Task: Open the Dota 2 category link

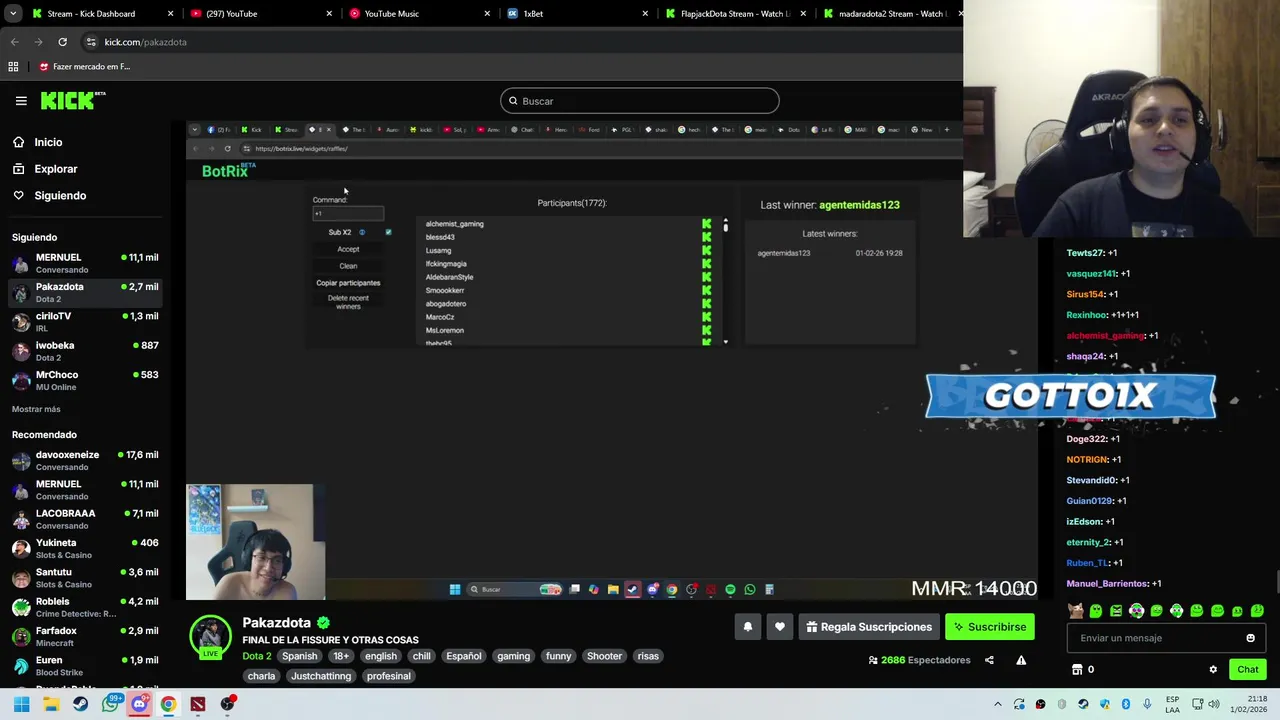Action: tap(256, 656)
